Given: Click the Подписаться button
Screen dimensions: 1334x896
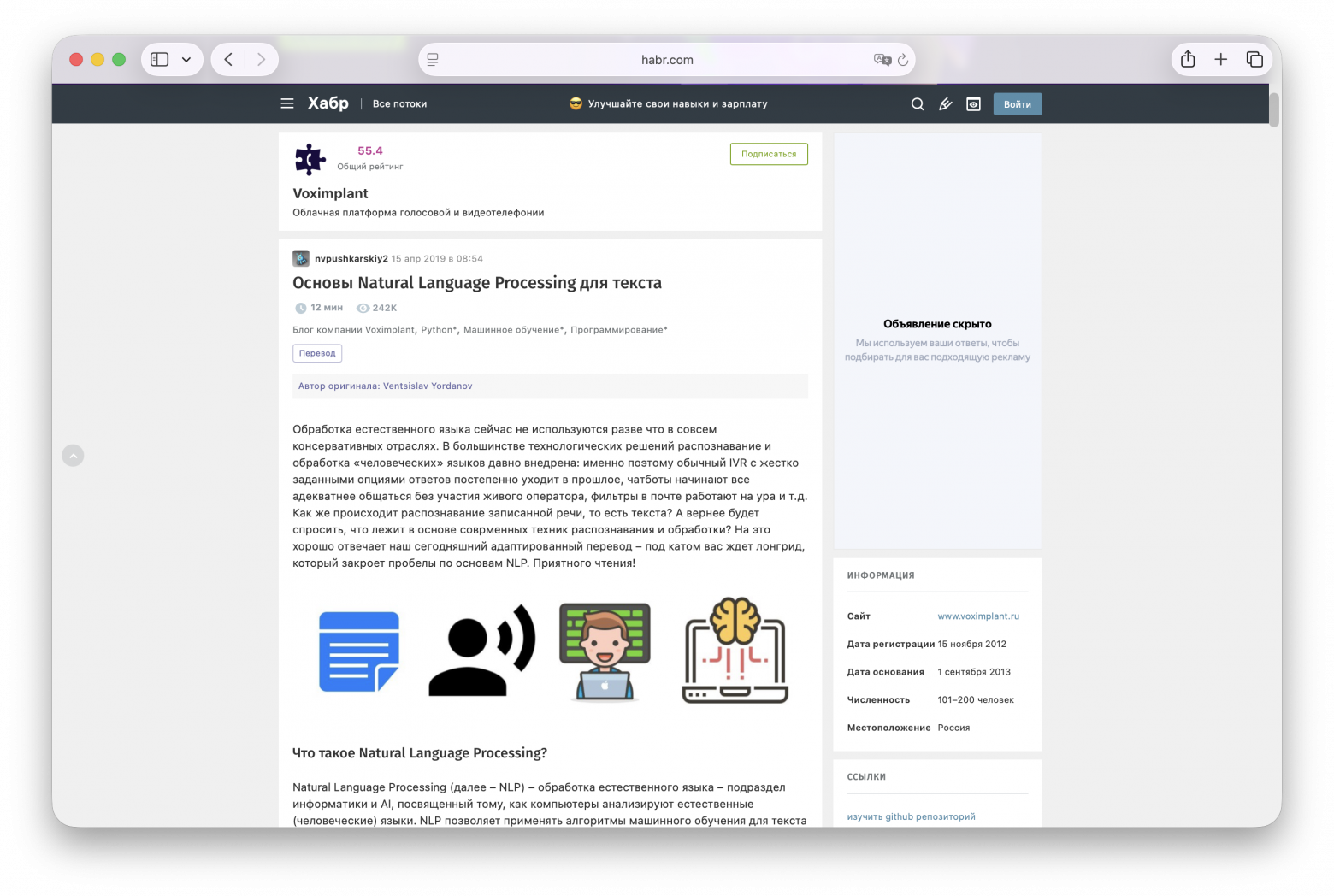Looking at the screenshot, I should [x=768, y=154].
